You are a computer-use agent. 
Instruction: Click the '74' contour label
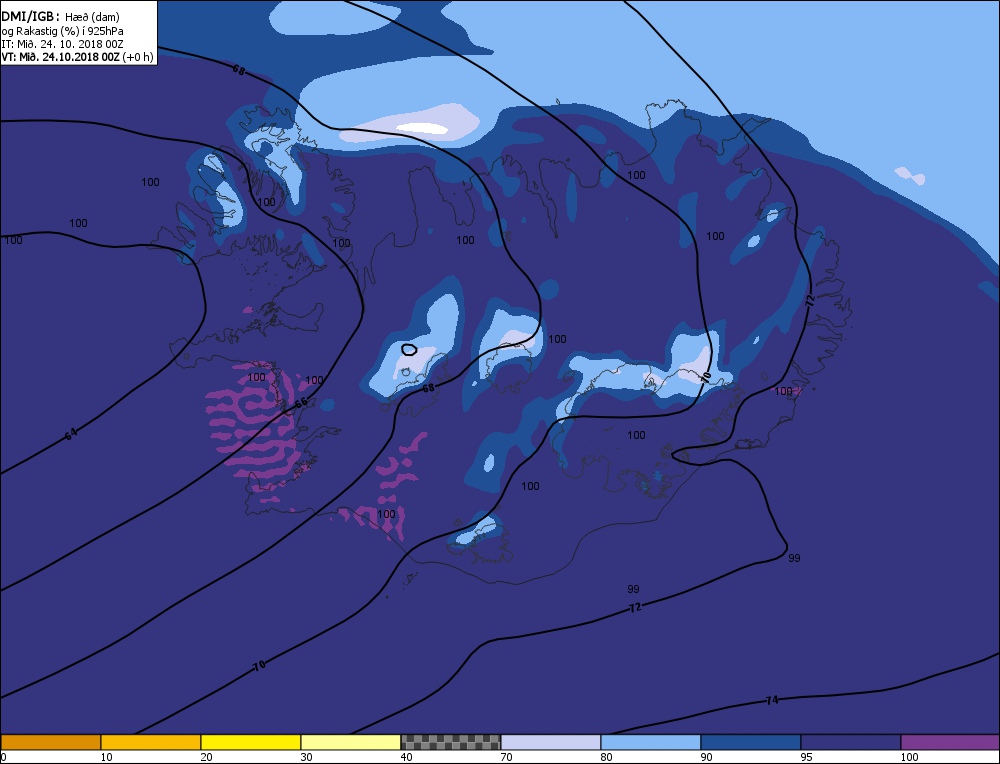[x=772, y=700]
